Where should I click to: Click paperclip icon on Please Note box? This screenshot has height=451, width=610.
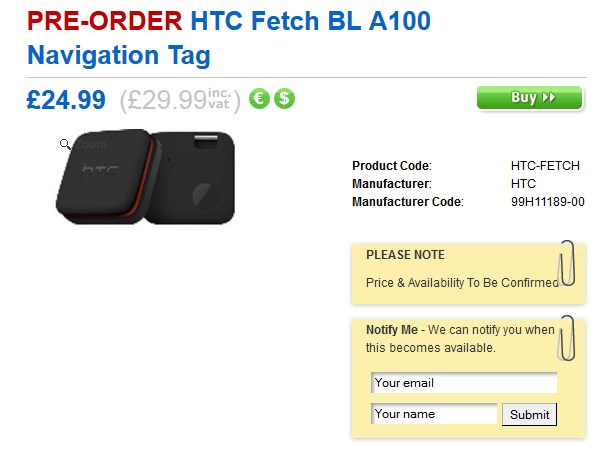coord(569,263)
